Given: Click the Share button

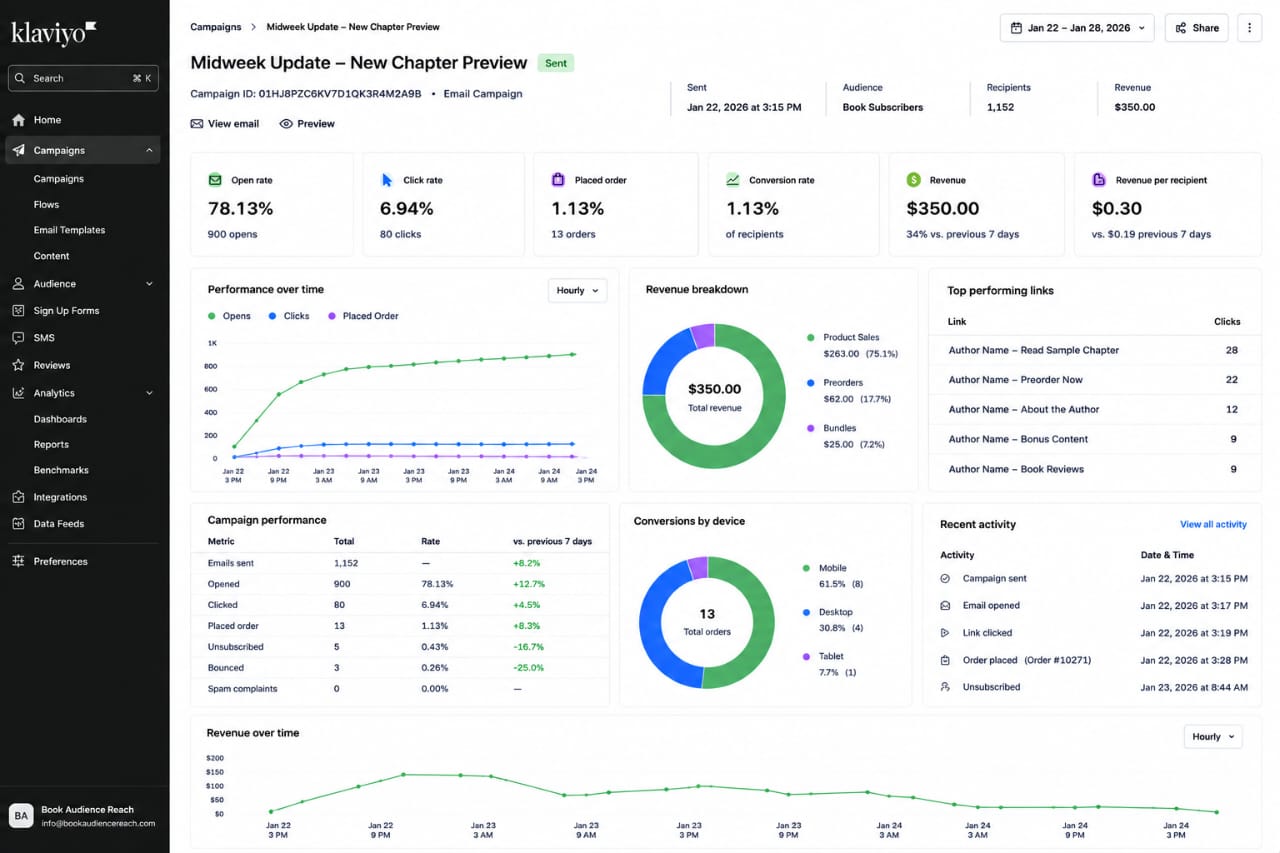Looking at the screenshot, I should coord(1196,28).
